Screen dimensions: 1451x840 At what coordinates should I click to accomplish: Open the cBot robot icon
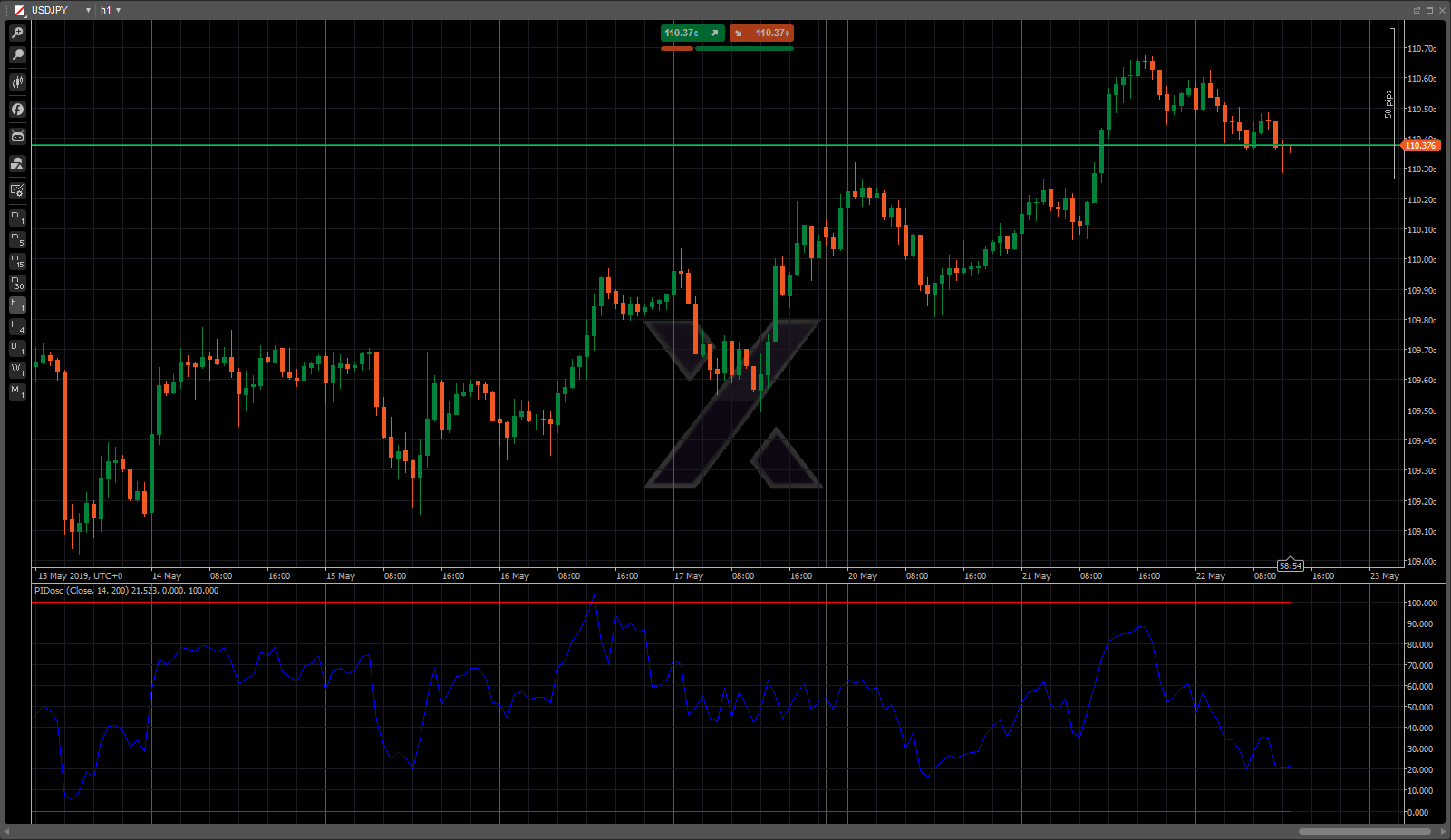[x=17, y=137]
